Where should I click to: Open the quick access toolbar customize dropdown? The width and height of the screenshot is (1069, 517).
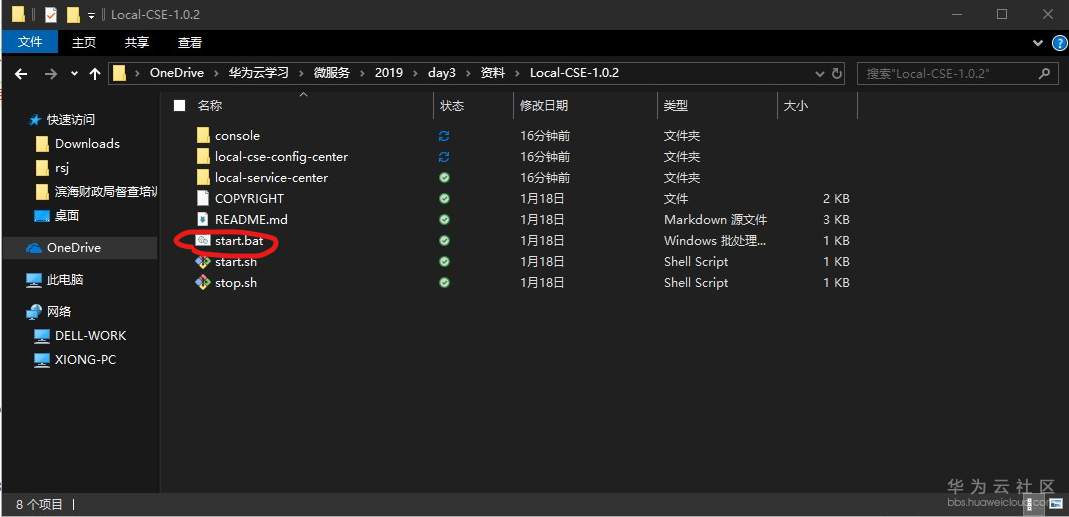(x=91, y=15)
